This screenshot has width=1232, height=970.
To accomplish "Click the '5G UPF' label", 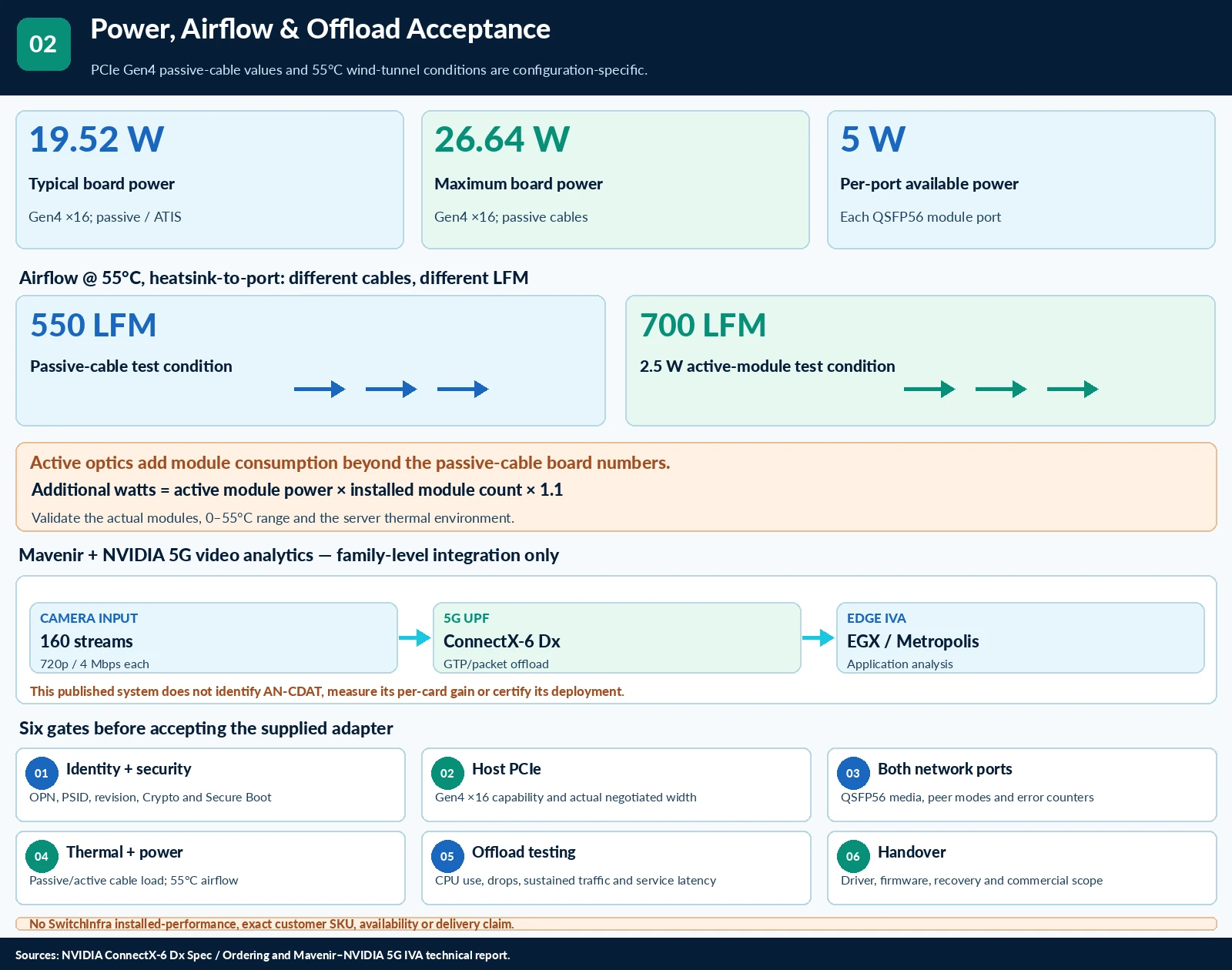I will point(467,618).
